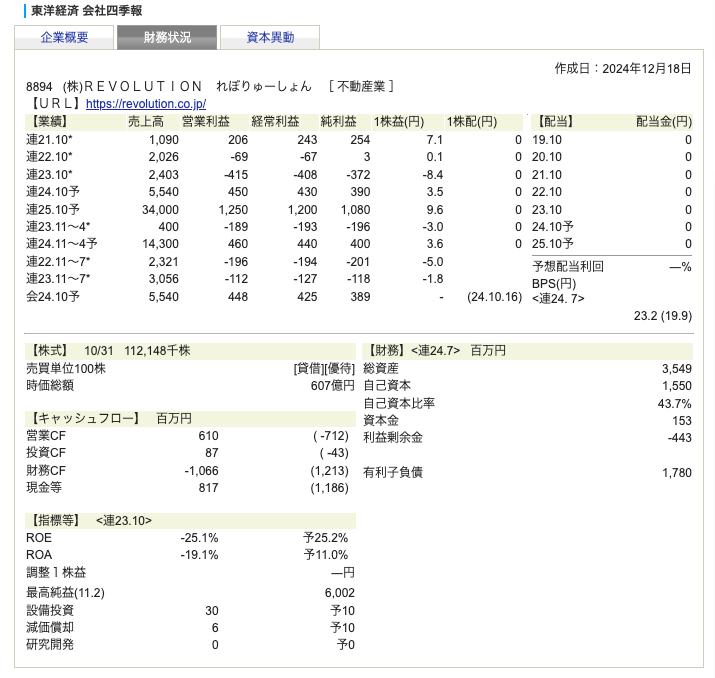Click the 経常利益 column header
The width and height of the screenshot is (715, 678).
click(275, 122)
